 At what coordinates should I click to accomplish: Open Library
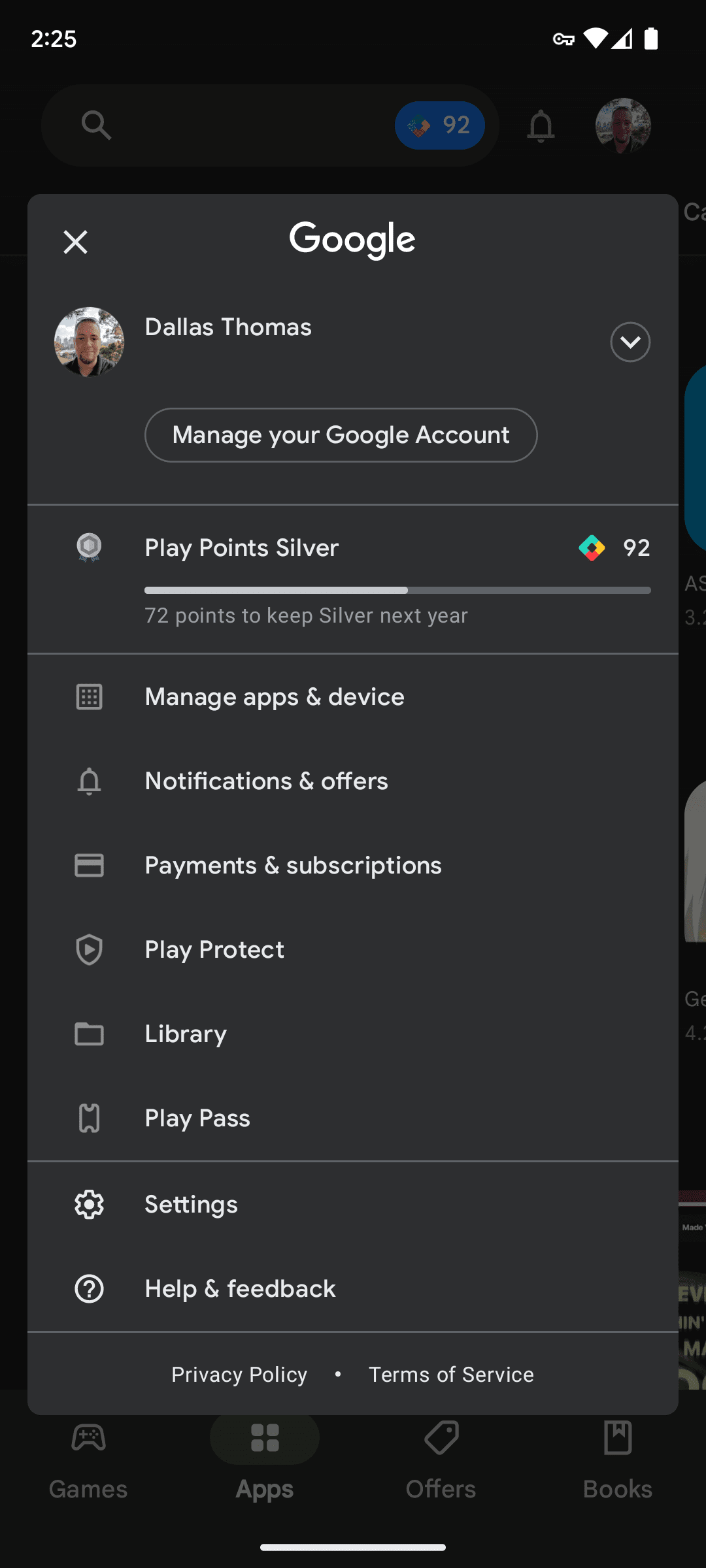click(x=353, y=1034)
